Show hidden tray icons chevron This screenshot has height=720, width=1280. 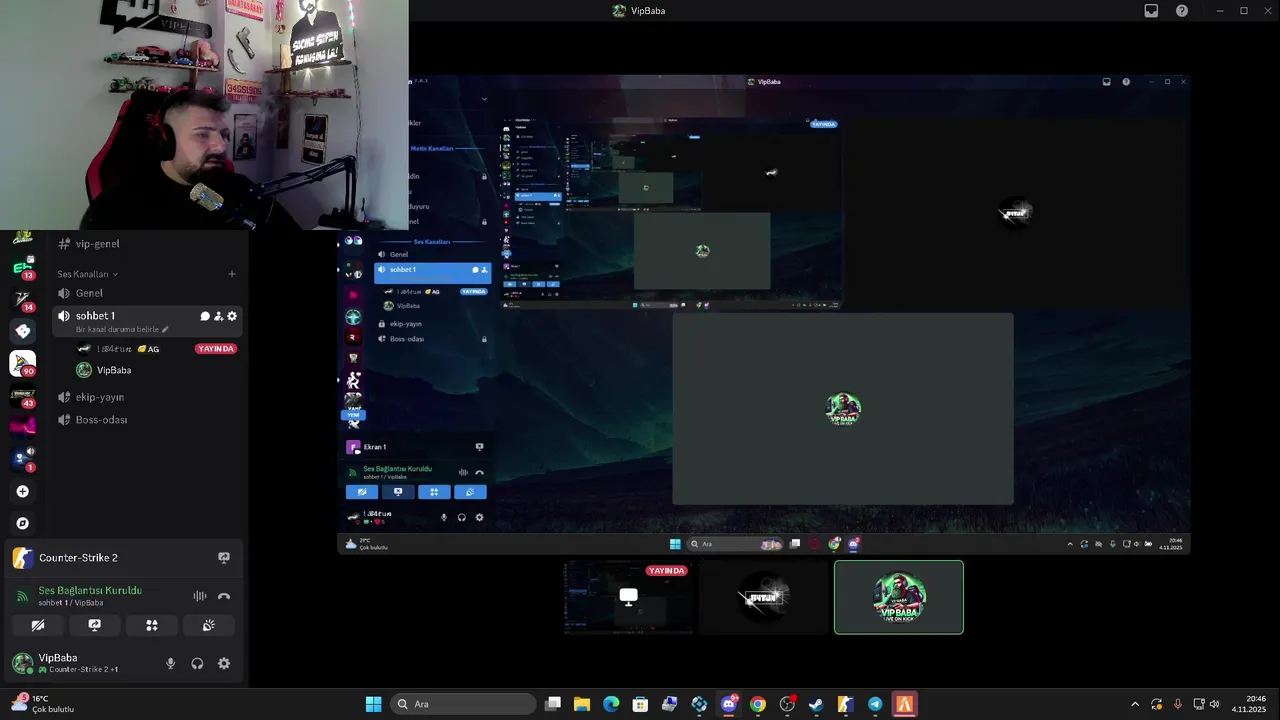click(x=1134, y=704)
